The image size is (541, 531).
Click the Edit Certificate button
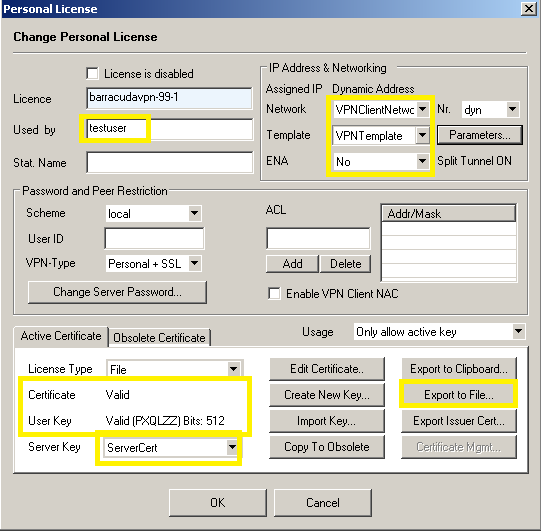click(327, 369)
